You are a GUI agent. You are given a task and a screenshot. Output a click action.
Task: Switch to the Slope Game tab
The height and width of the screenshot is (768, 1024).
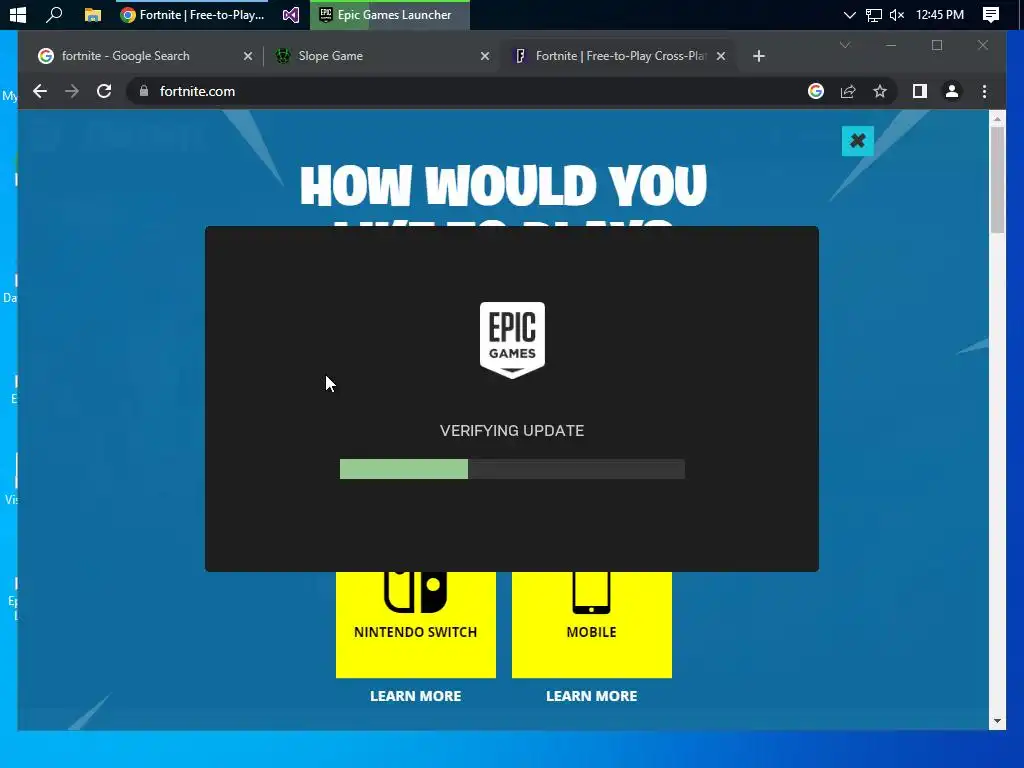(x=382, y=56)
